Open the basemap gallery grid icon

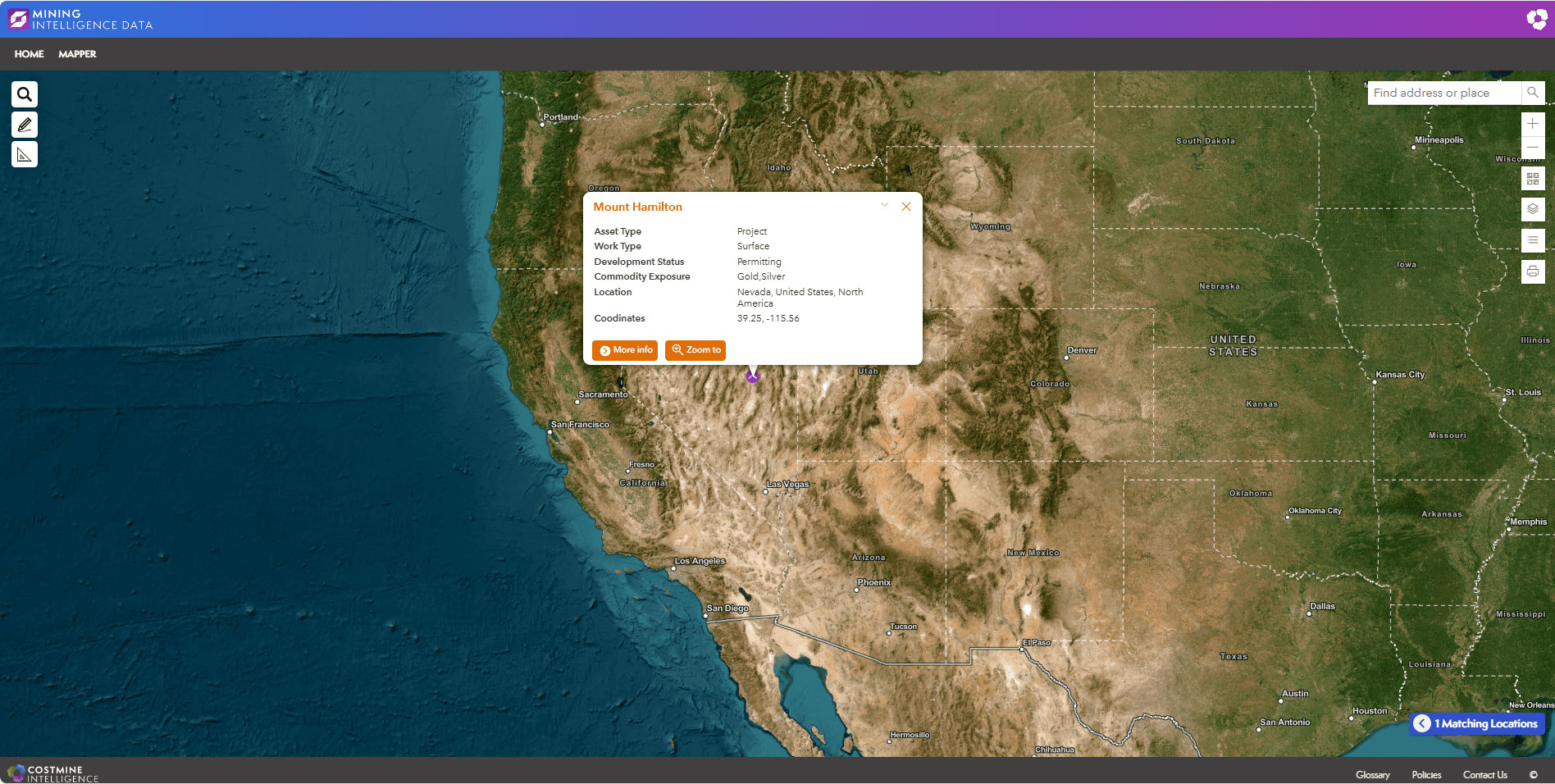(1532, 179)
